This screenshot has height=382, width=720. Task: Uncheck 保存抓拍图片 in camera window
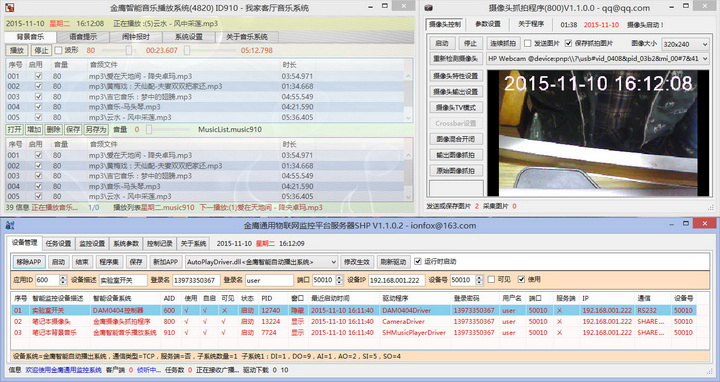(568, 43)
